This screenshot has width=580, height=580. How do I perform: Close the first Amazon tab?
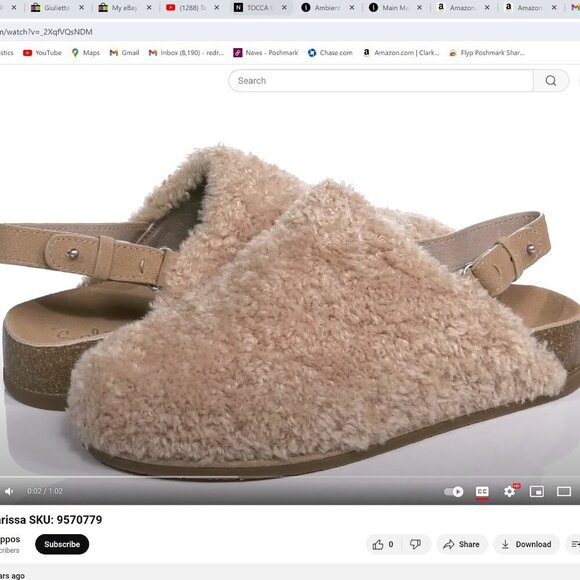click(487, 8)
